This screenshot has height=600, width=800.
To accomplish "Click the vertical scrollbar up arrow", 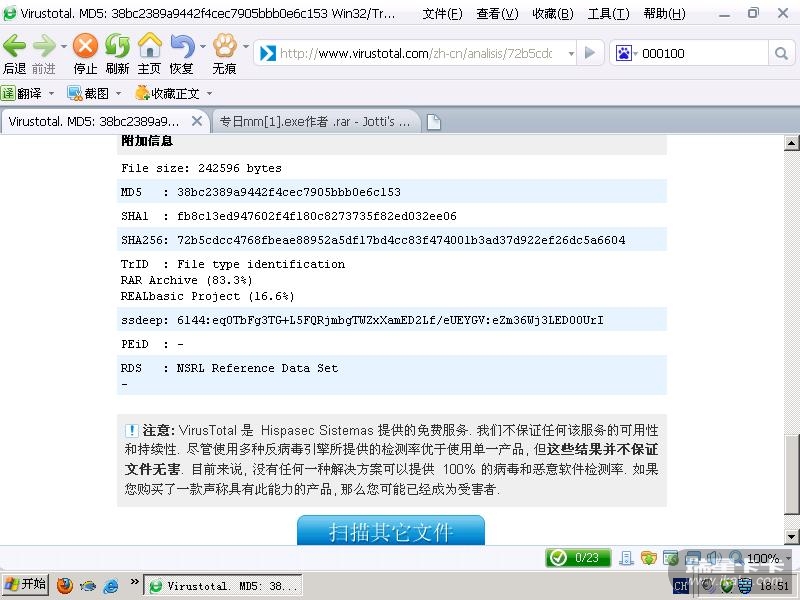I will point(791,143).
